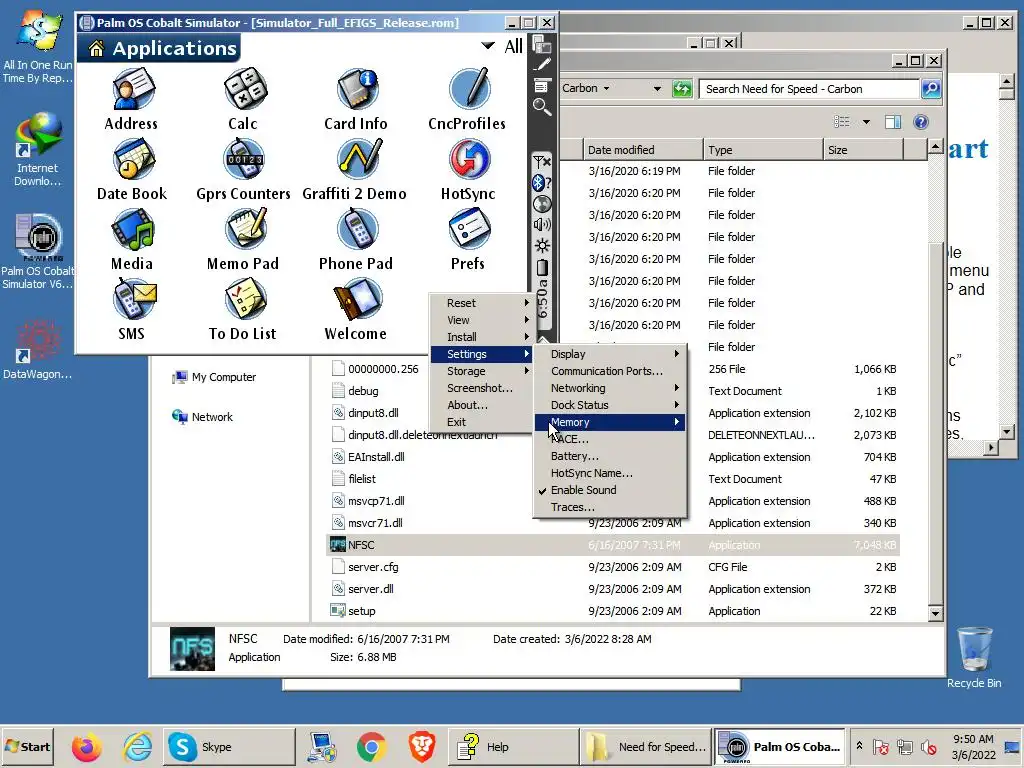Screen dimensions: 1024x768
Task: Click the menu list icon on Palm sidebar
Action: click(x=541, y=86)
